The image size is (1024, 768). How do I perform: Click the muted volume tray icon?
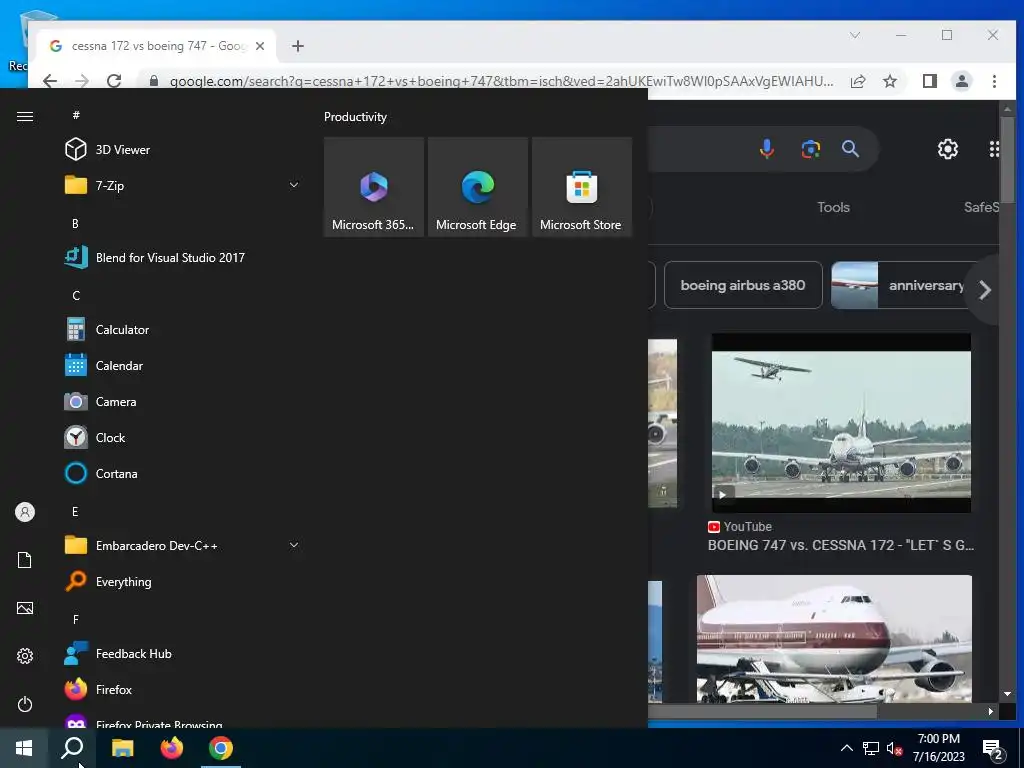(x=895, y=748)
